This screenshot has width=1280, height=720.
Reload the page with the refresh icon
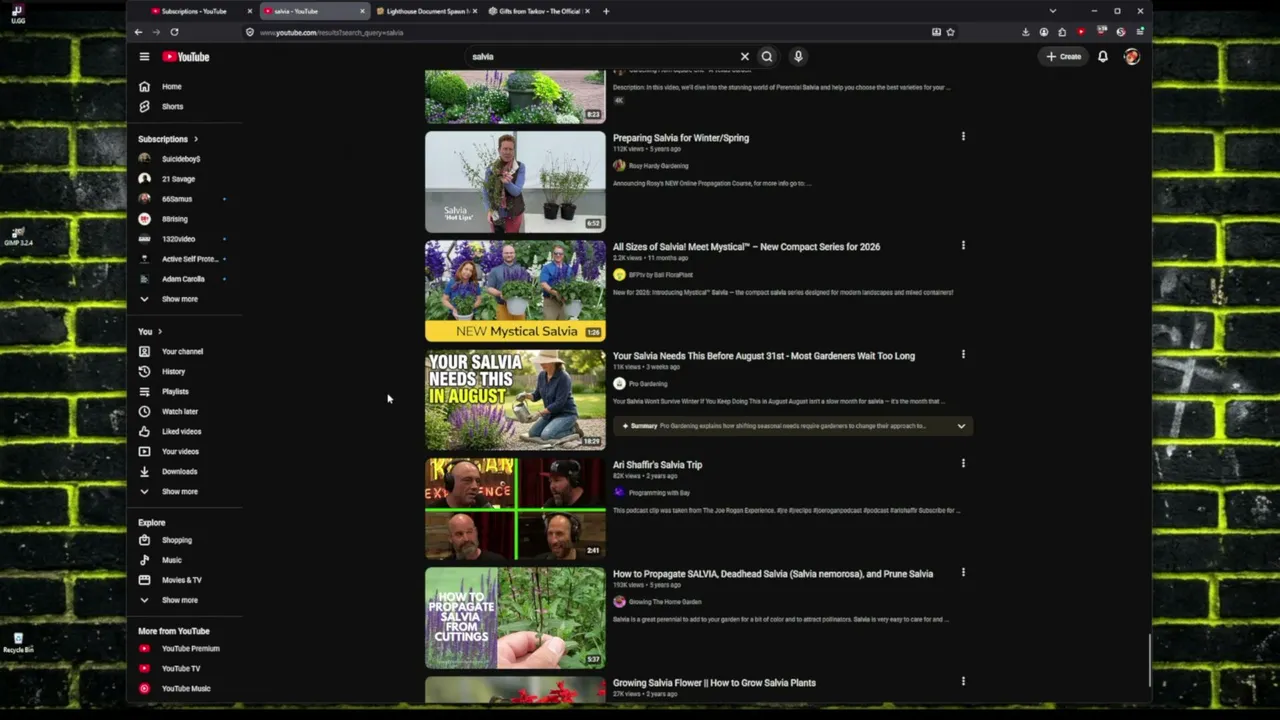coord(174,32)
